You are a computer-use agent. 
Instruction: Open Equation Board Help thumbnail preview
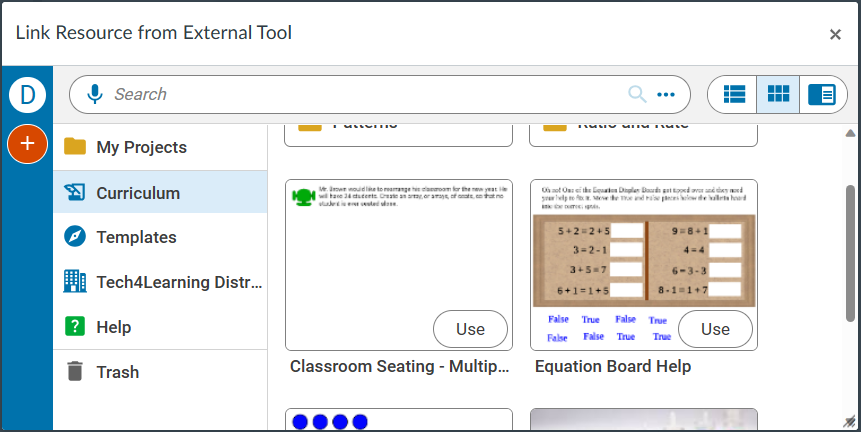tap(644, 265)
